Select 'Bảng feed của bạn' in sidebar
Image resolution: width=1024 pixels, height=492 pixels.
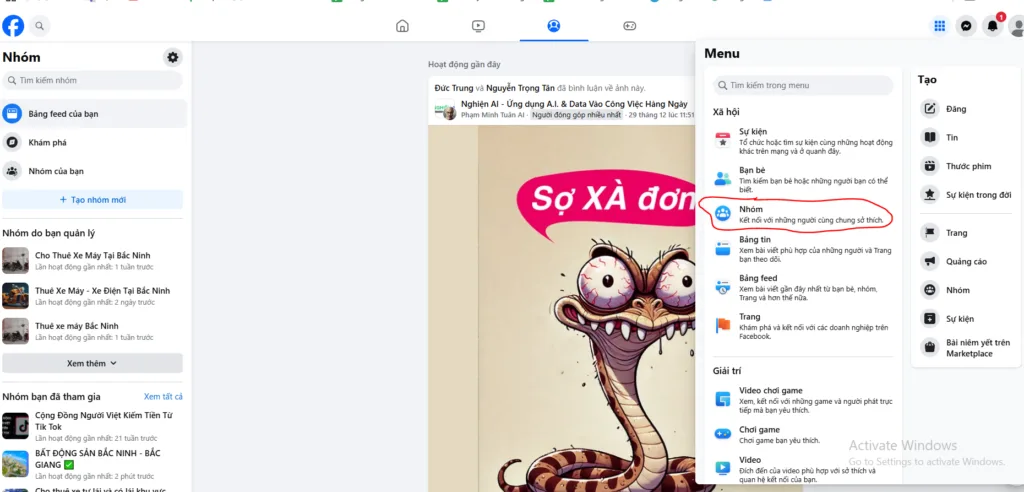(94, 114)
